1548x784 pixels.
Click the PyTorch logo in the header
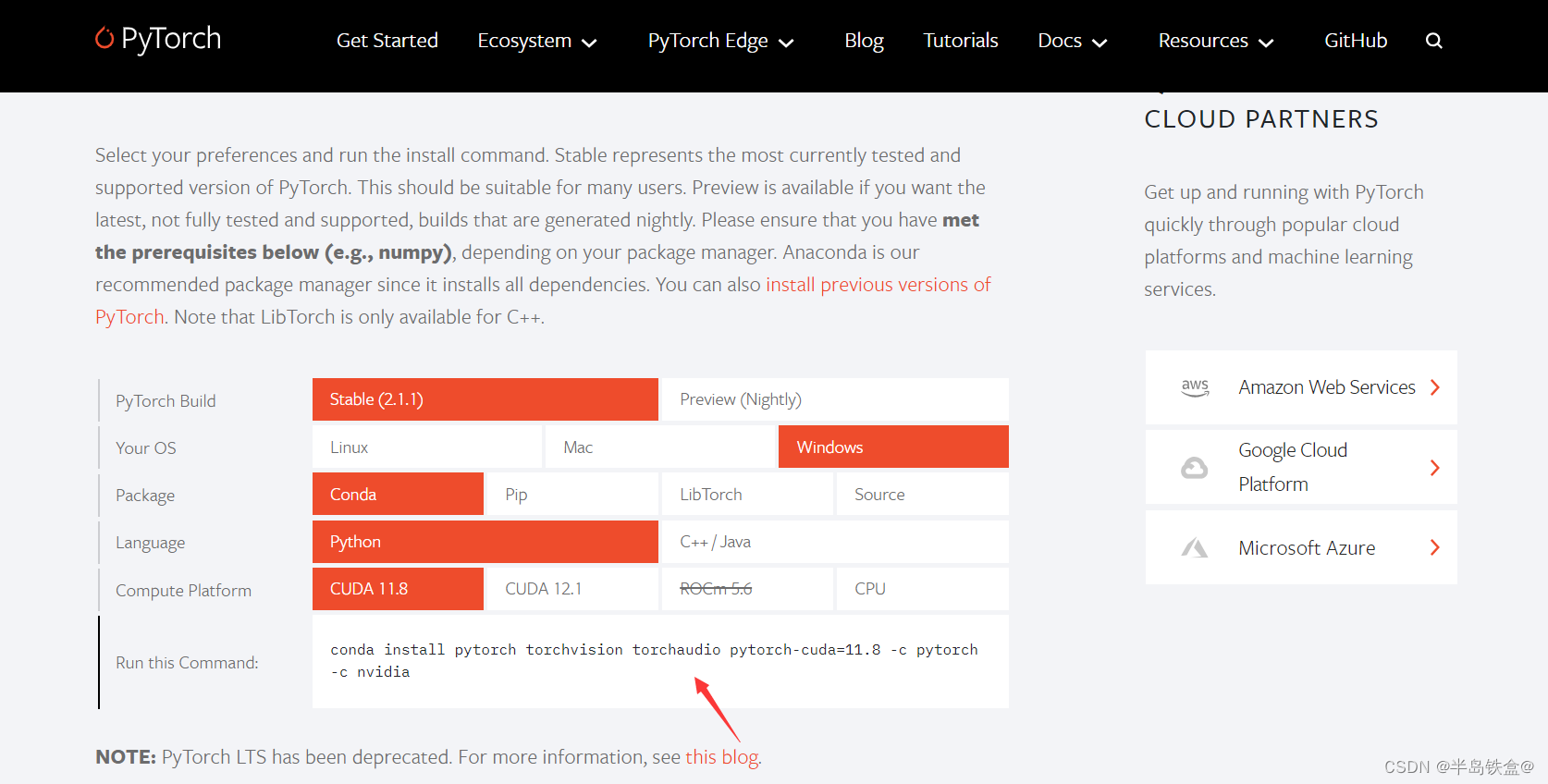(158, 39)
